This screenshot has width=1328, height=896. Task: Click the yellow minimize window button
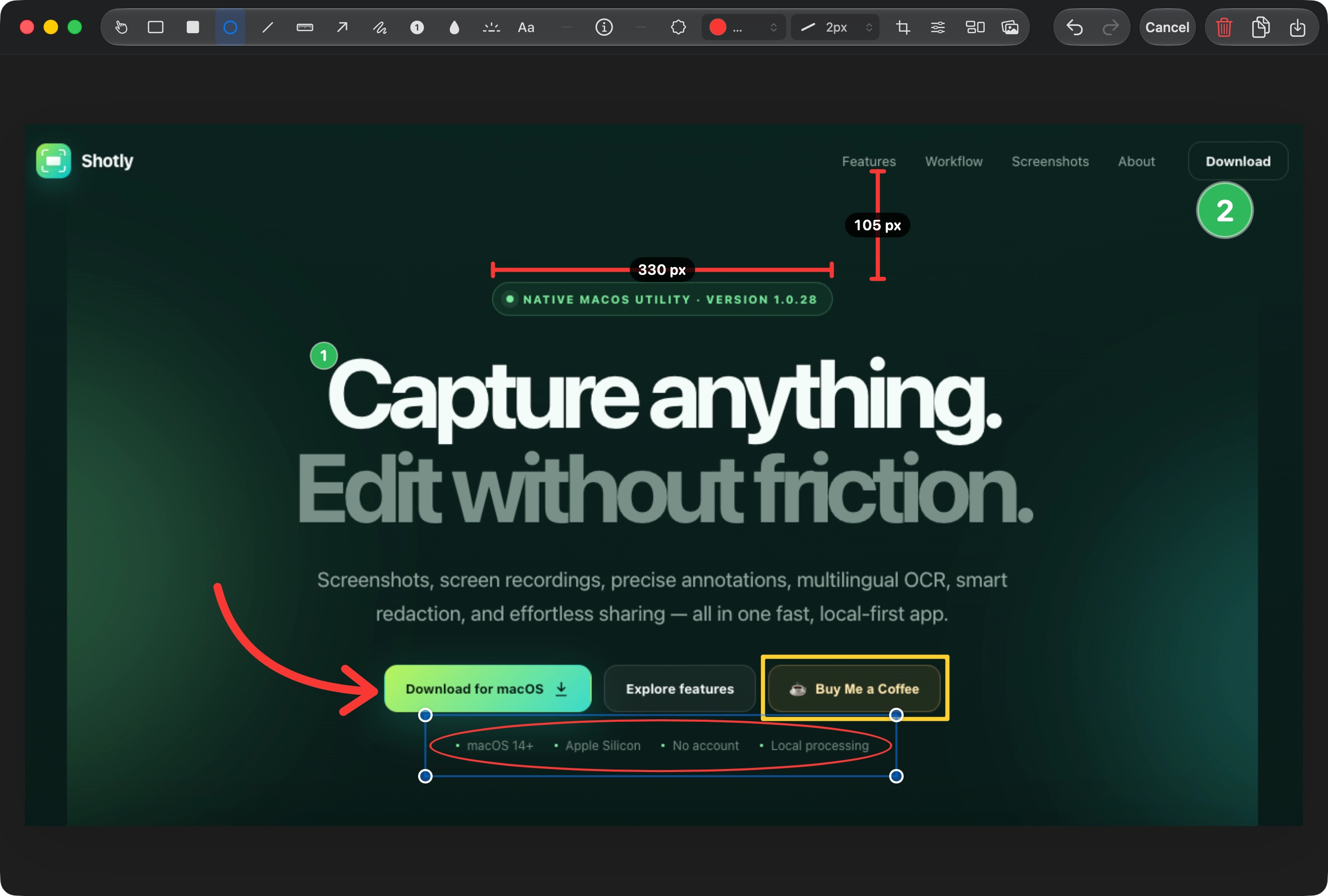[x=51, y=27]
